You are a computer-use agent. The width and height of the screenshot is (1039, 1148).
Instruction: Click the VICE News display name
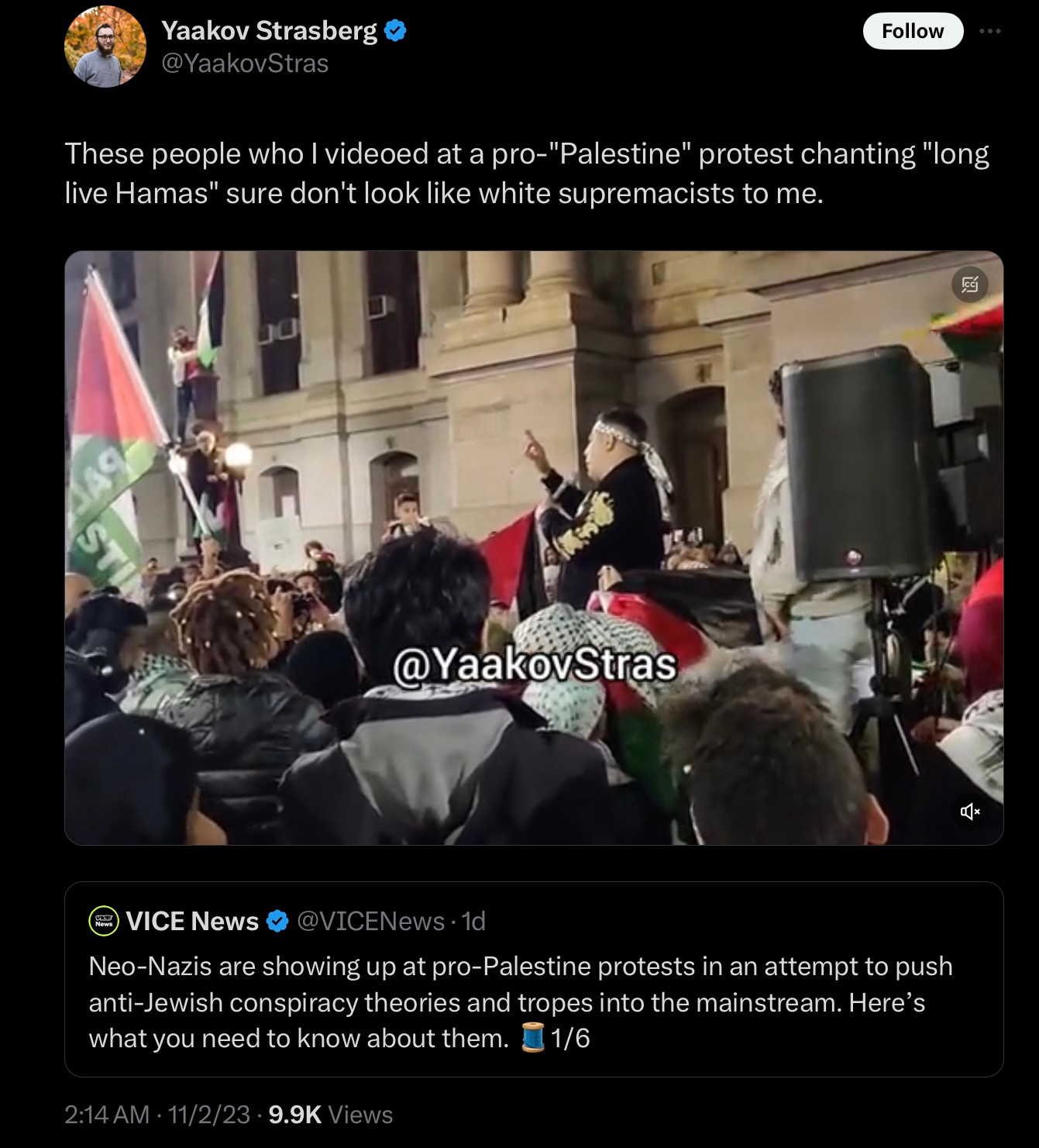click(192, 921)
